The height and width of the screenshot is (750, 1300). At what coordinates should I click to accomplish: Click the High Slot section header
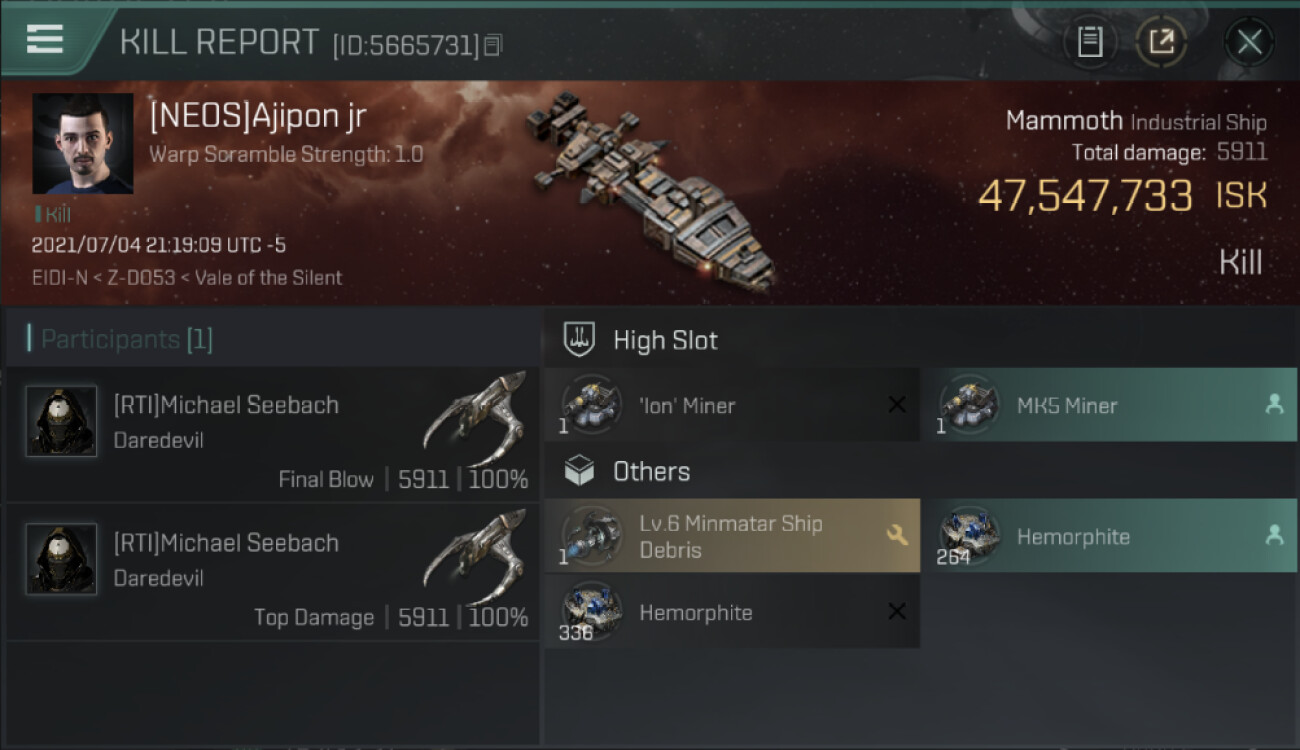pyautogui.click(x=665, y=340)
